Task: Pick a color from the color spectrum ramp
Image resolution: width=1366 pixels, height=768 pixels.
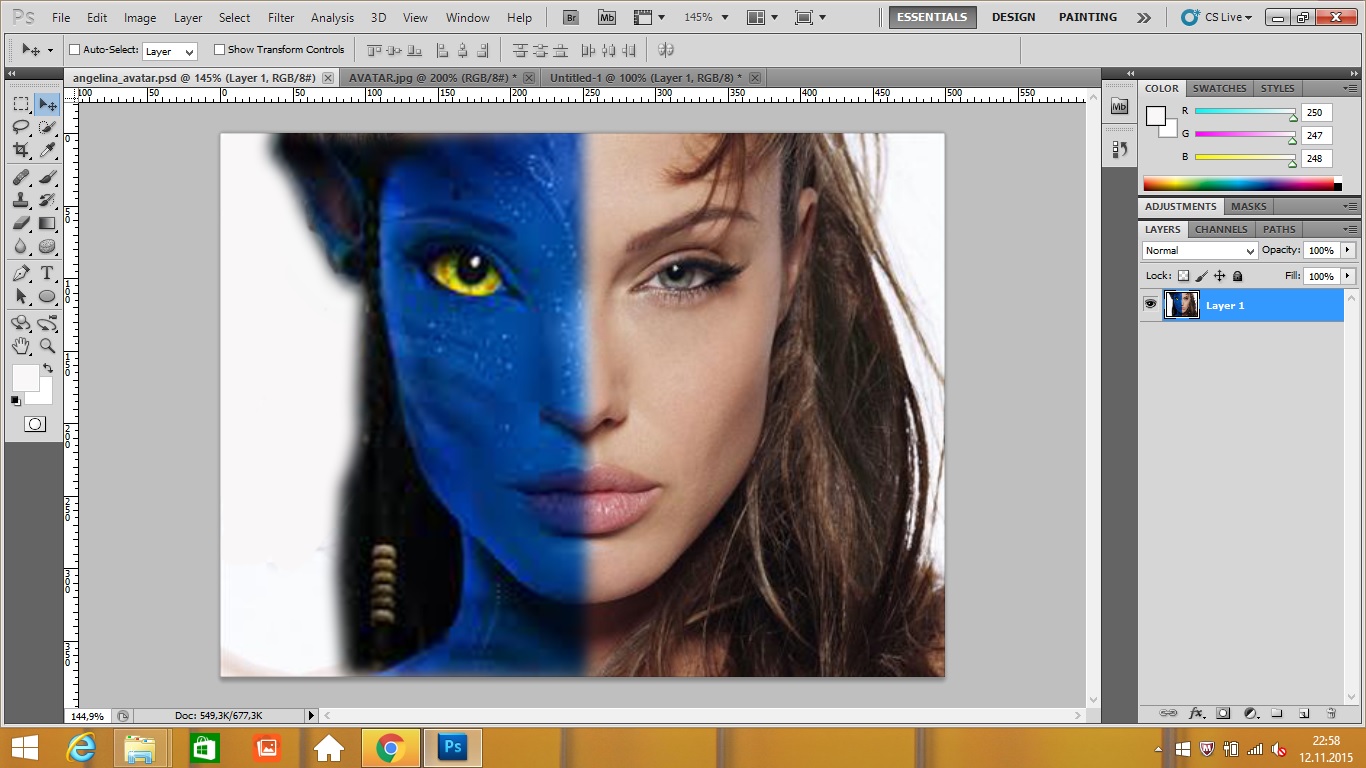Action: click(x=1243, y=184)
